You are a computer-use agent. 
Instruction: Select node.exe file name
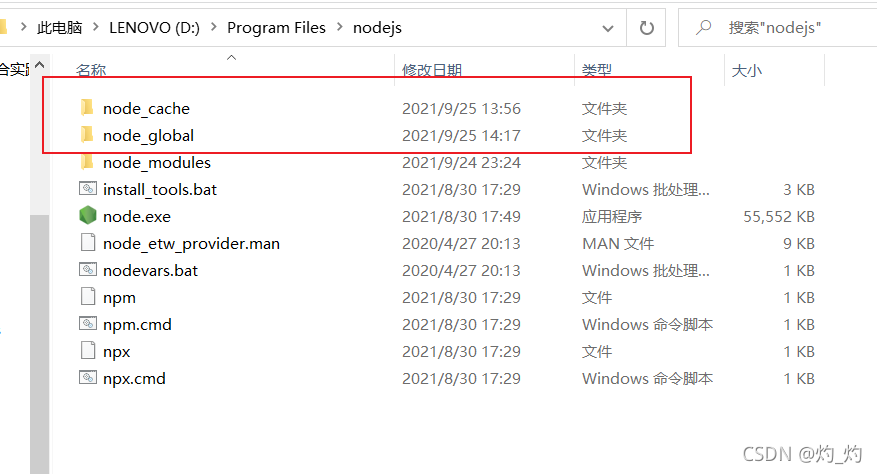click(137, 217)
